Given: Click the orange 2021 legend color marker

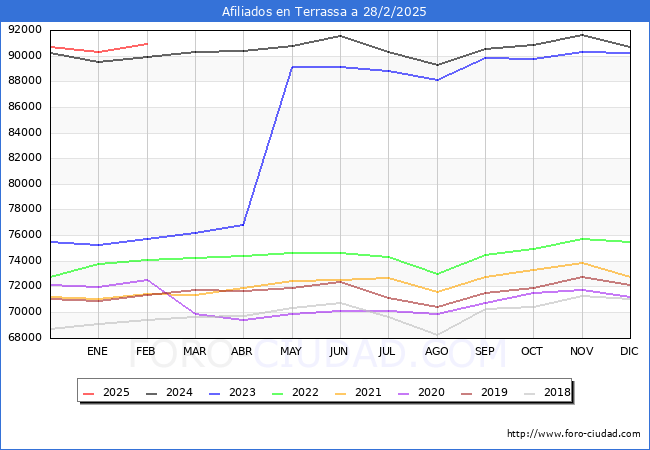Looking at the screenshot, I should click(341, 393).
